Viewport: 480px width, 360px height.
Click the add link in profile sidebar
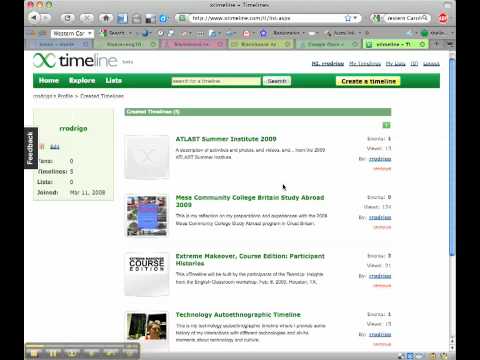55,147
